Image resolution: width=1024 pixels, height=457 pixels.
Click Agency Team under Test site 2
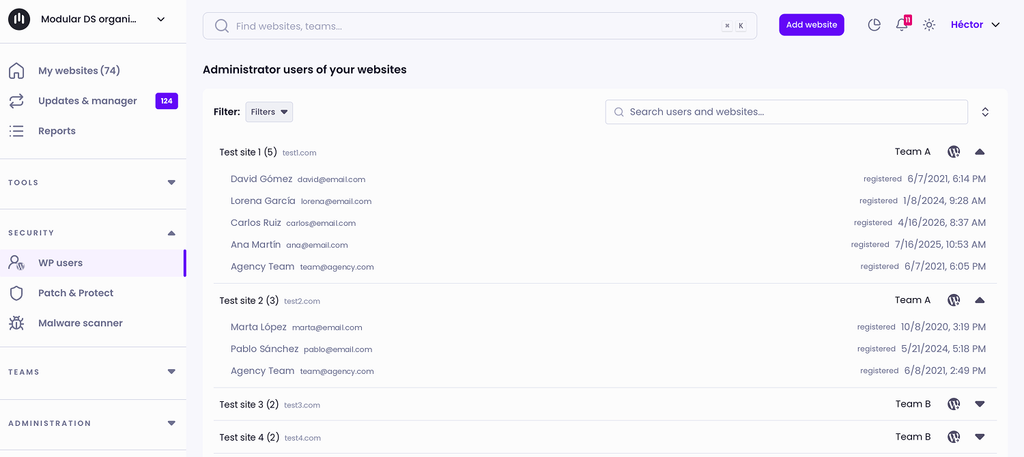tap(263, 371)
